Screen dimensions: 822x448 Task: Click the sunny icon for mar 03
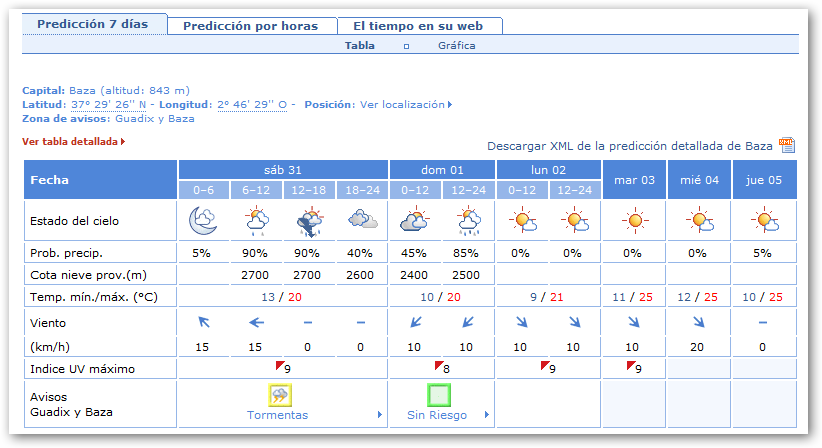(634, 220)
